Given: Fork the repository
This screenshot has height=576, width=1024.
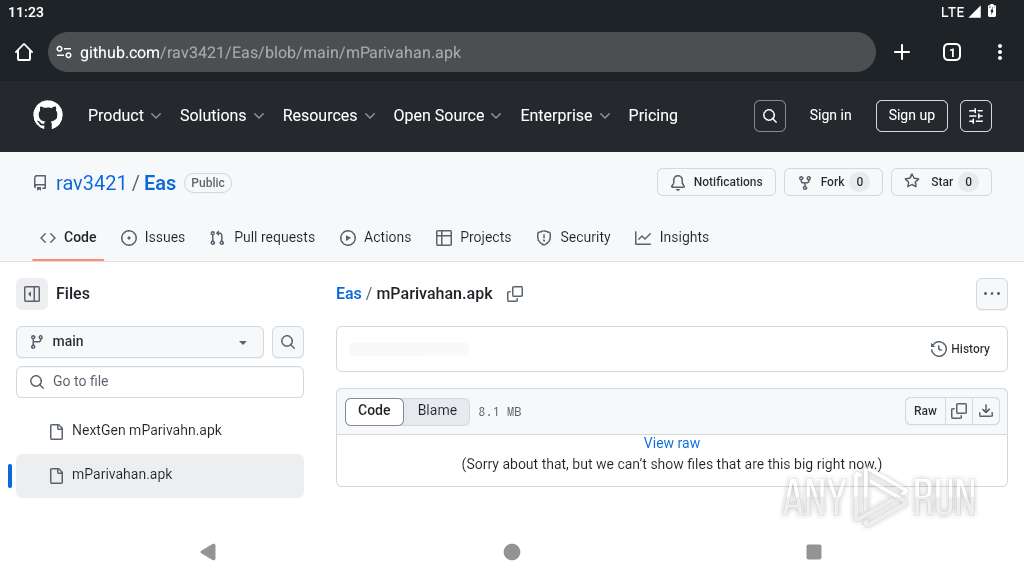Looking at the screenshot, I should (x=833, y=182).
